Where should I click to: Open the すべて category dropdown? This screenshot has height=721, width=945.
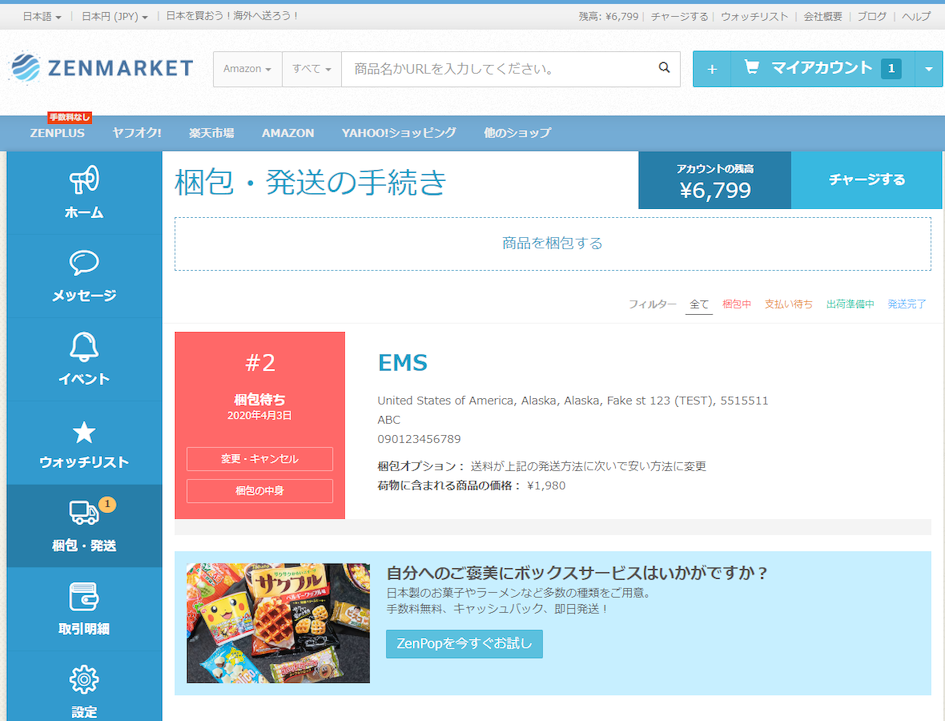(x=312, y=69)
